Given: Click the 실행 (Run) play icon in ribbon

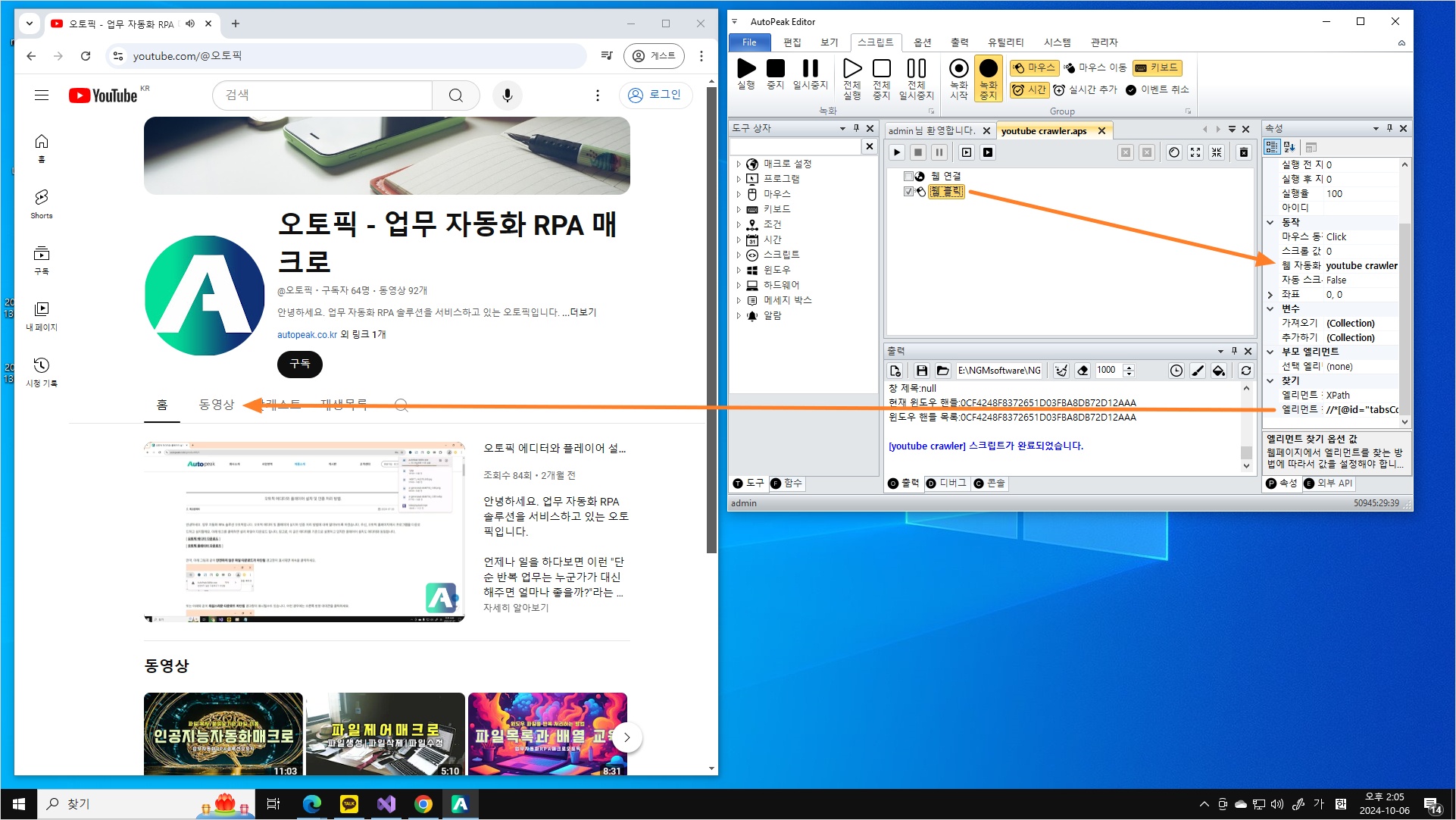Looking at the screenshot, I should click(746, 69).
